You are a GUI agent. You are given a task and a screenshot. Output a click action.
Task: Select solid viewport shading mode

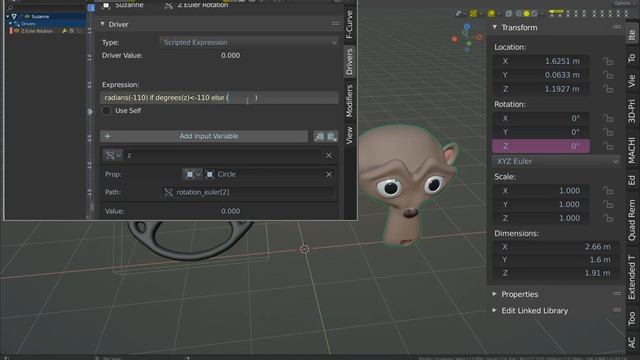[527, 13]
